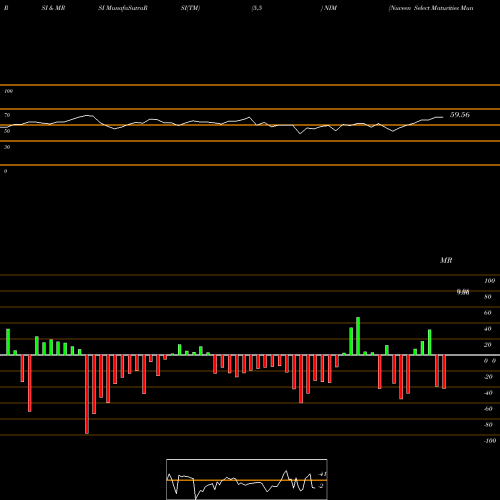Click the RSI axis label 70
The image size is (500, 500).
(x=7, y=115)
